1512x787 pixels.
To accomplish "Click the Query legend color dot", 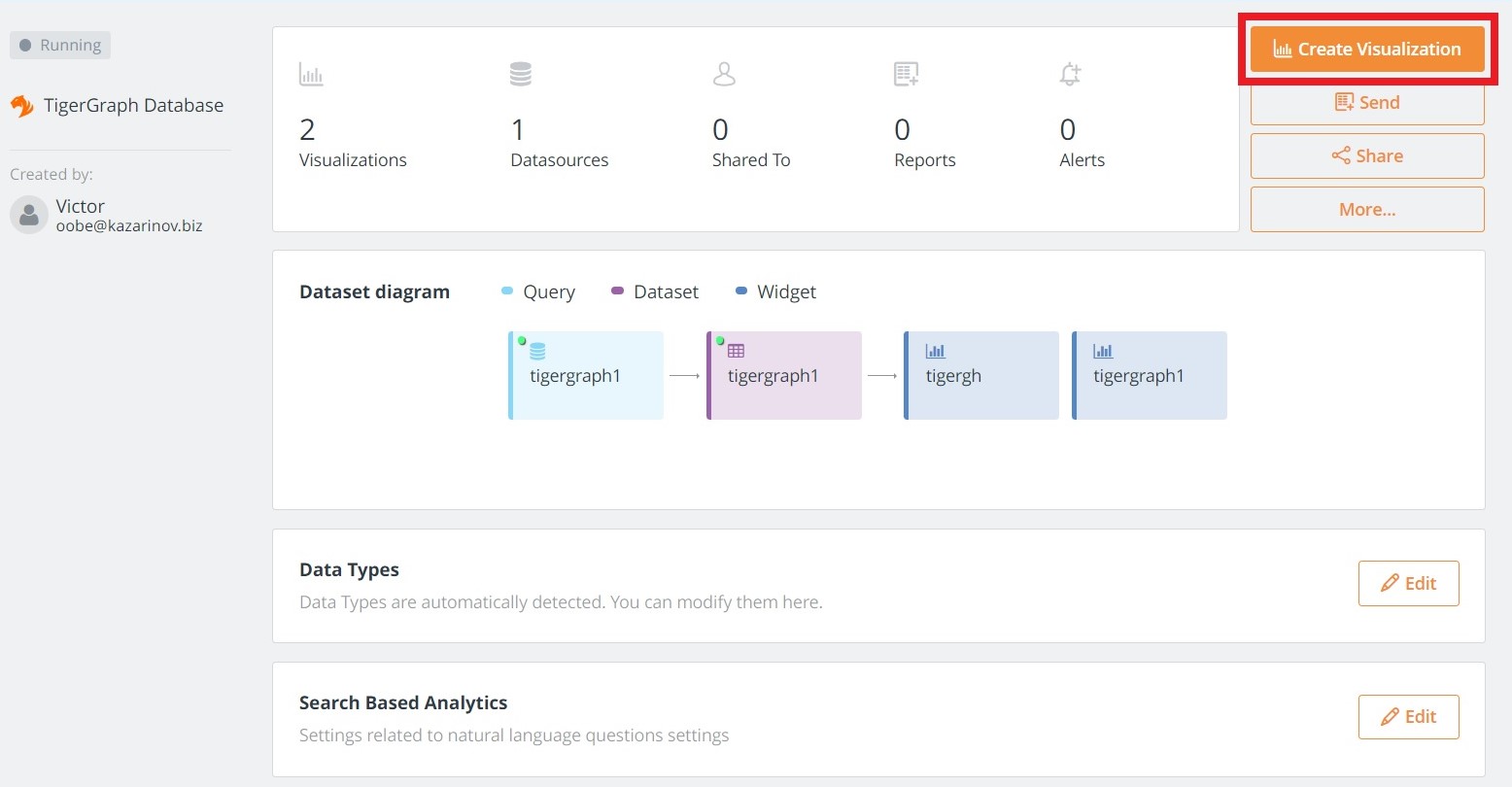I will click(507, 291).
